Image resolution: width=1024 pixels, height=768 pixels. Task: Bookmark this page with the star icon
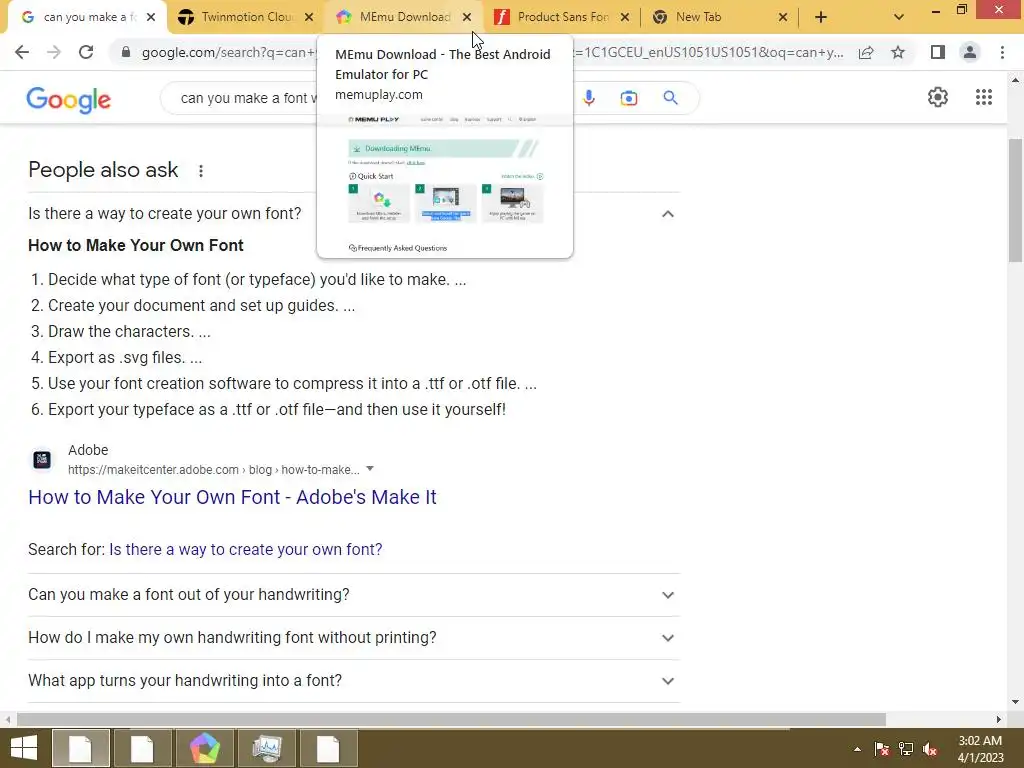898,52
